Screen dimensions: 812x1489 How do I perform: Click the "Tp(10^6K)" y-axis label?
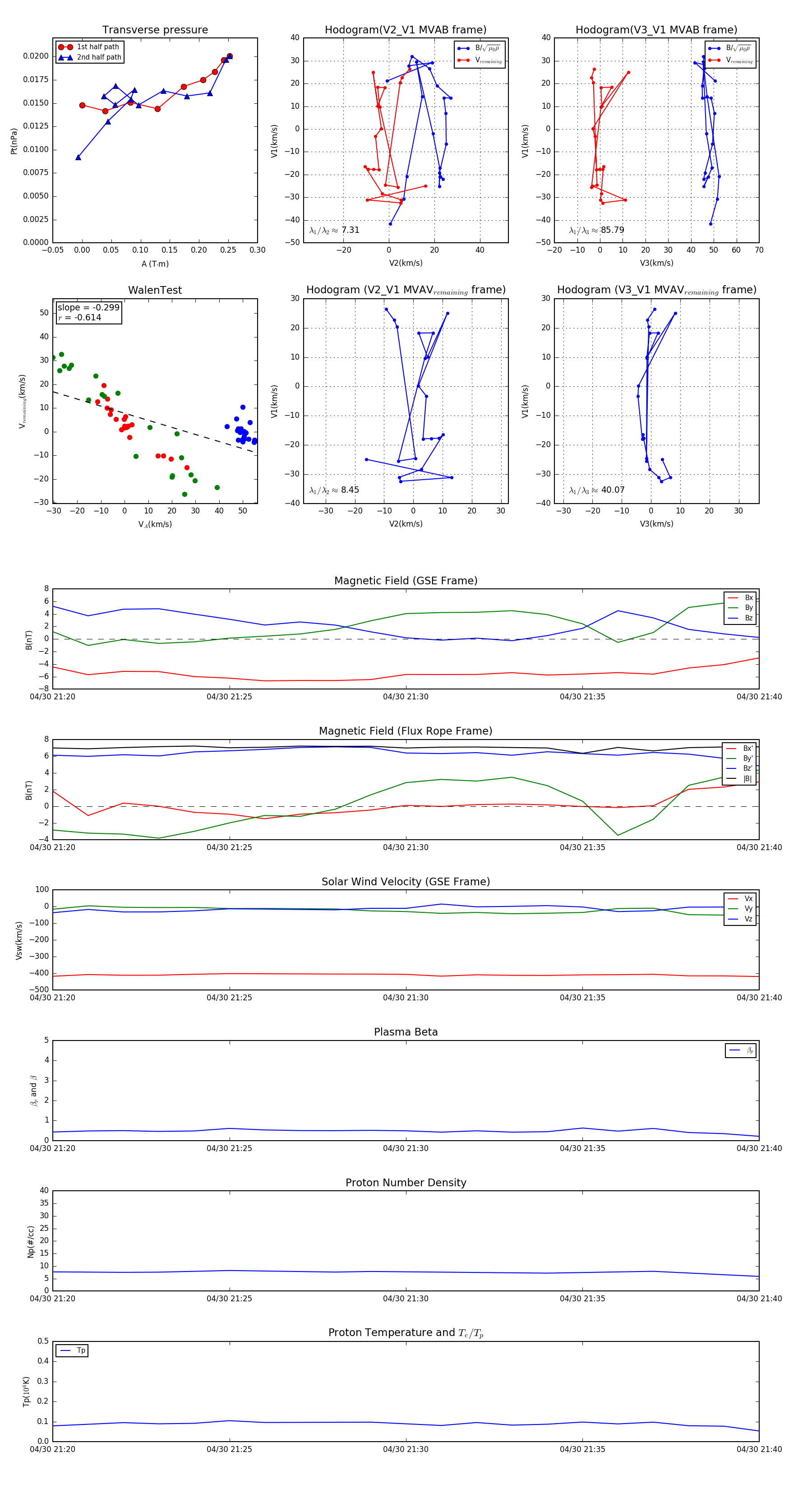click(27, 1392)
